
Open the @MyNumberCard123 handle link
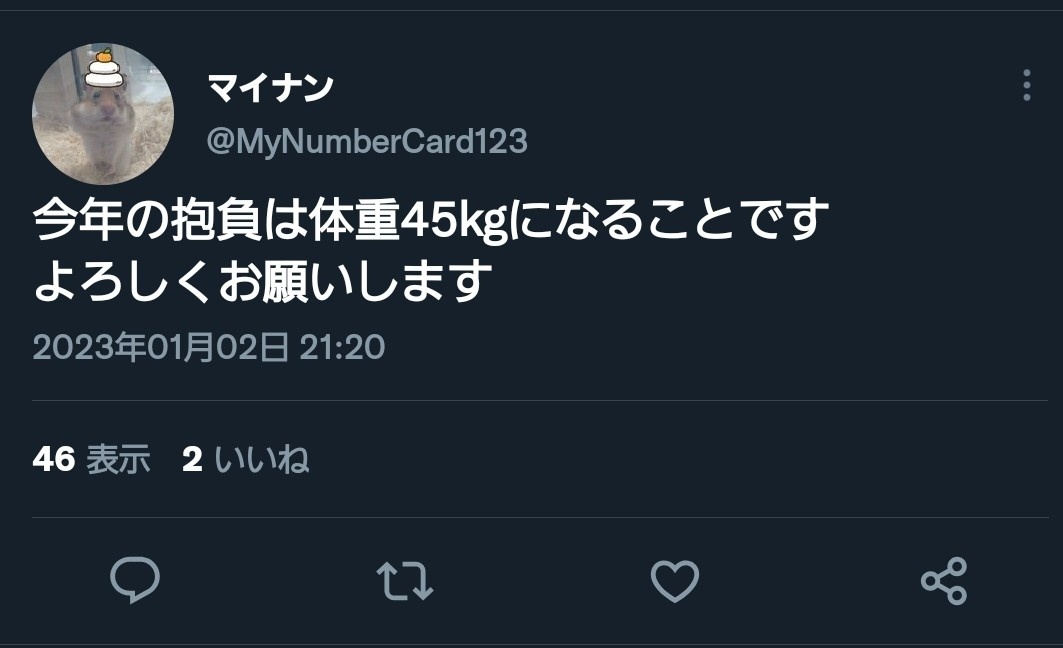click(x=367, y=142)
